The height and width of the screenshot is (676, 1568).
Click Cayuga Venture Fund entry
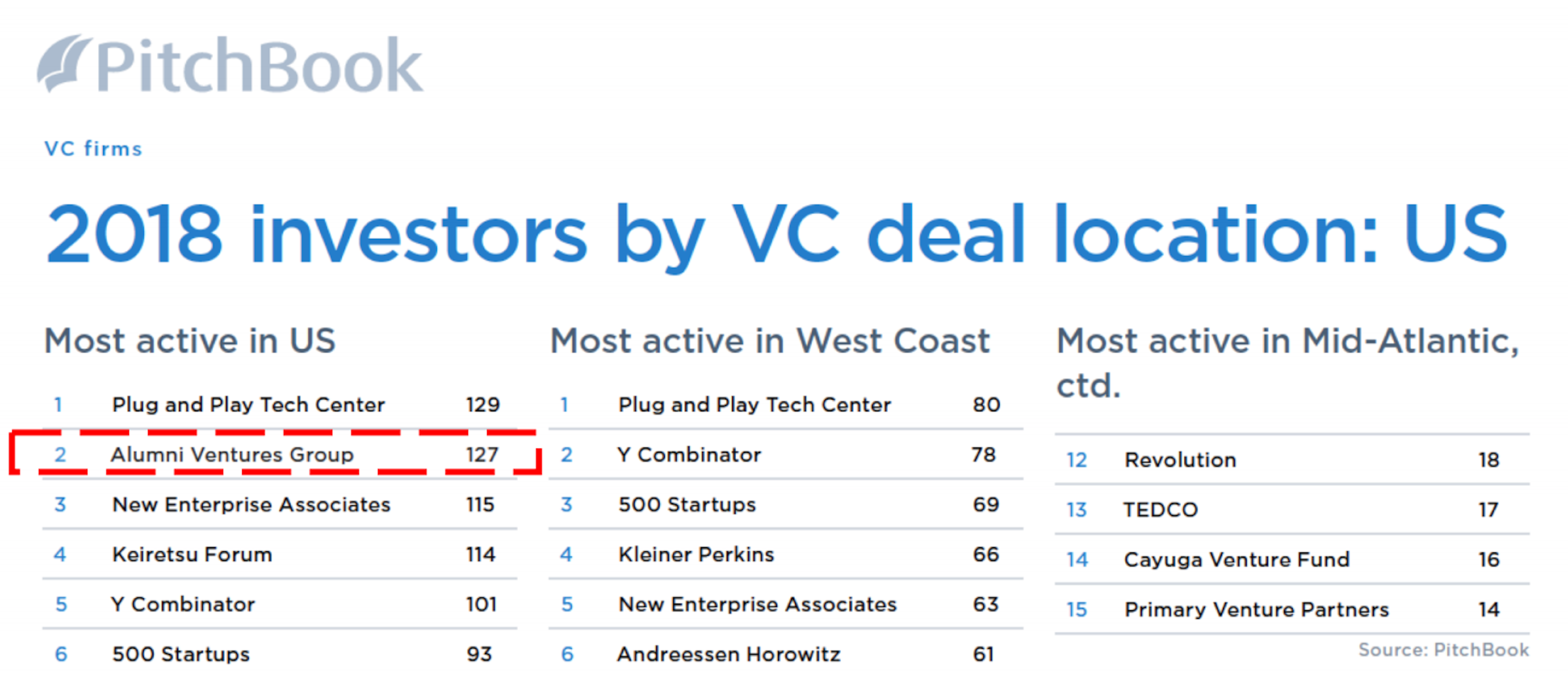pos(1236,560)
